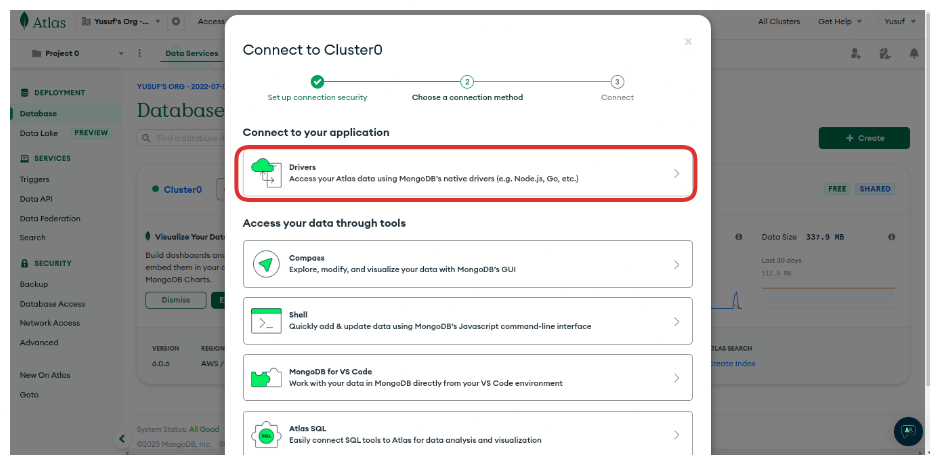
Task: Click the Compass connection icon
Action: pyautogui.click(x=266, y=264)
